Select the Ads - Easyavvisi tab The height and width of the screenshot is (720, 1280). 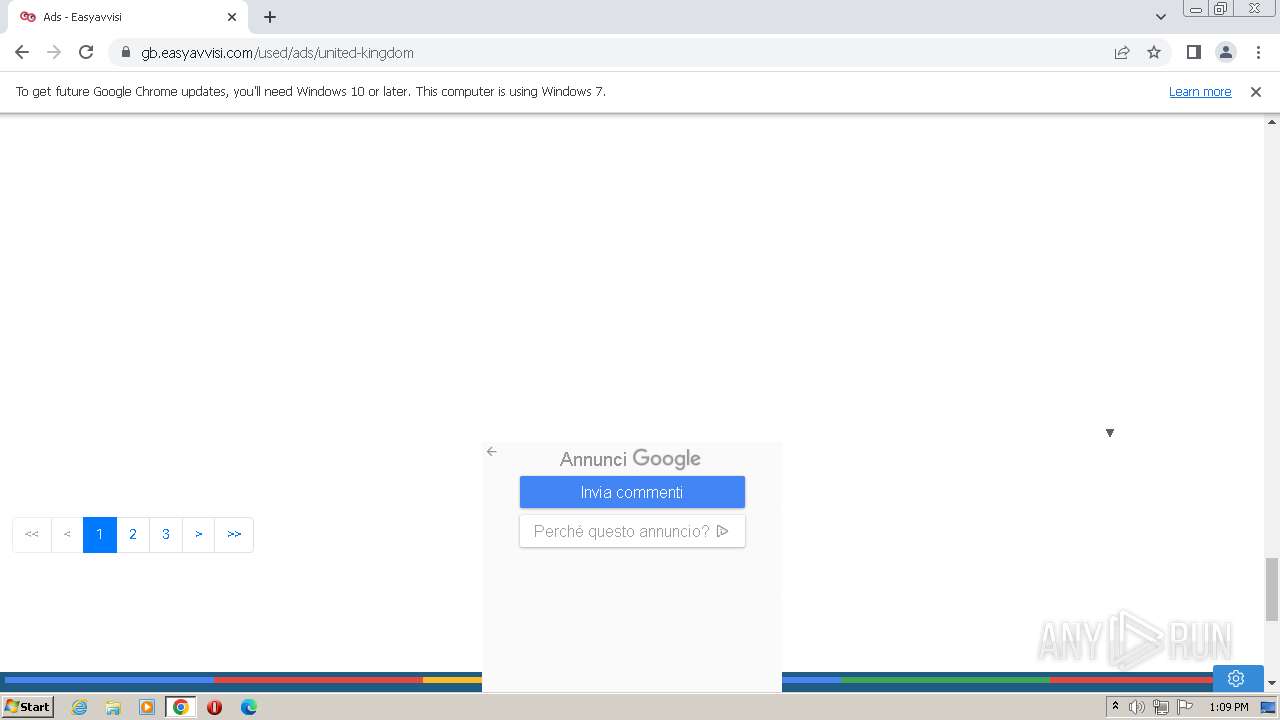(x=128, y=17)
